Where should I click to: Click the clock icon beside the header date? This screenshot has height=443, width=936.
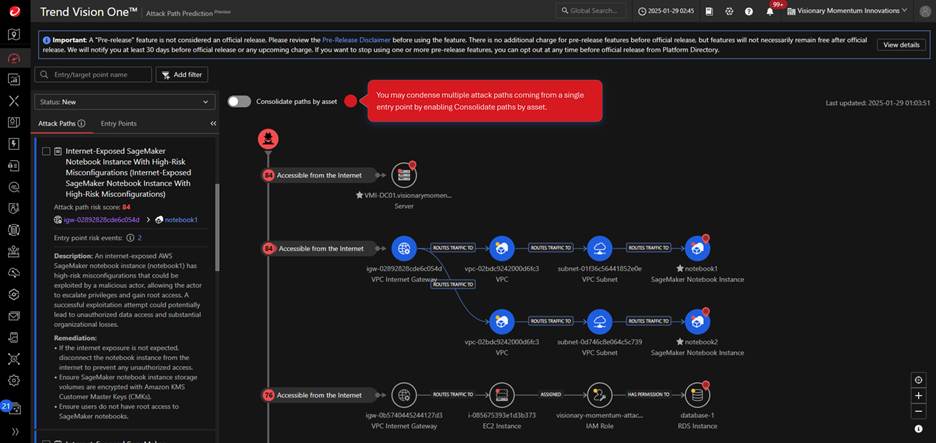(642, 11)
